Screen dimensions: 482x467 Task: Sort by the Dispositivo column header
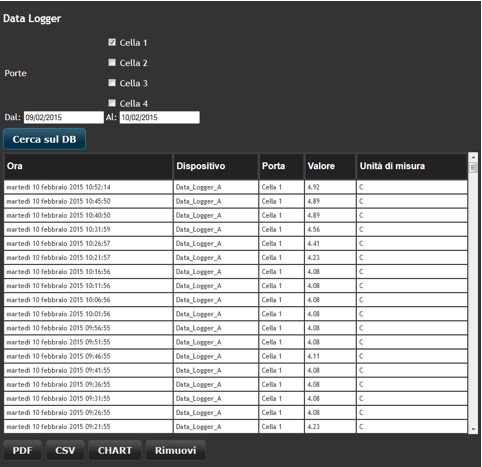216,166
